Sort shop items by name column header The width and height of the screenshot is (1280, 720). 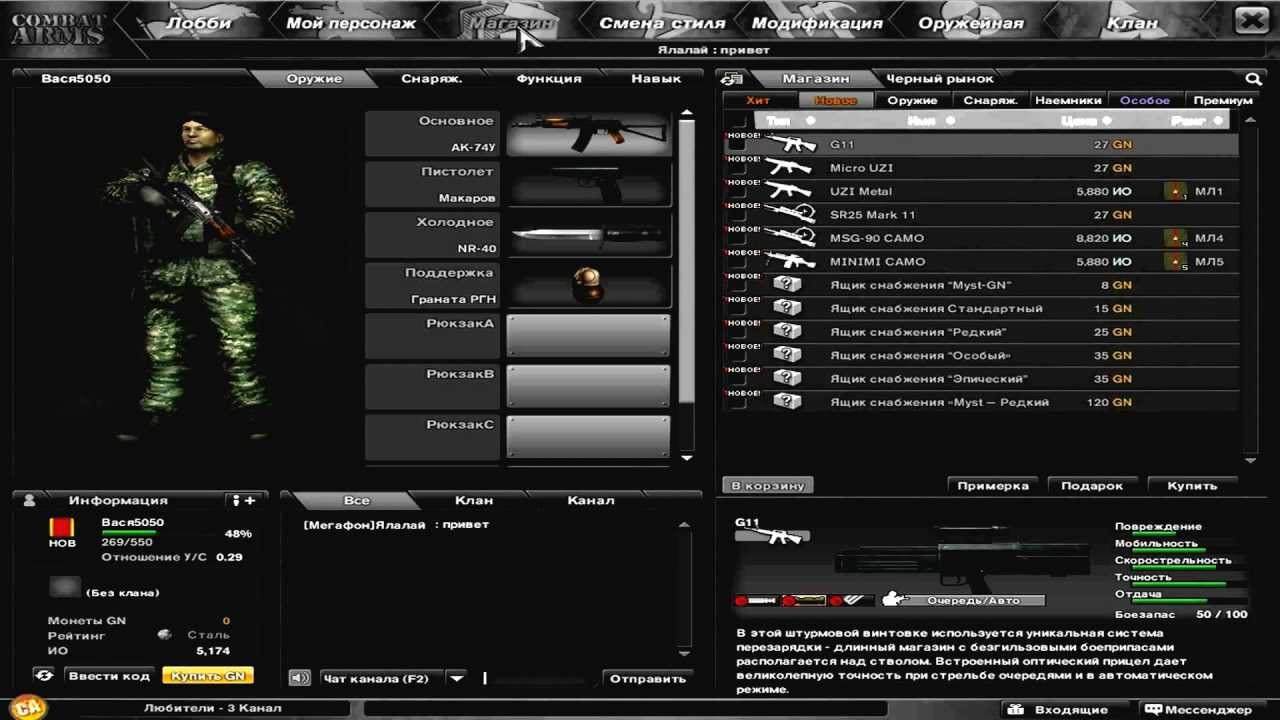click(x=930, y=121)
